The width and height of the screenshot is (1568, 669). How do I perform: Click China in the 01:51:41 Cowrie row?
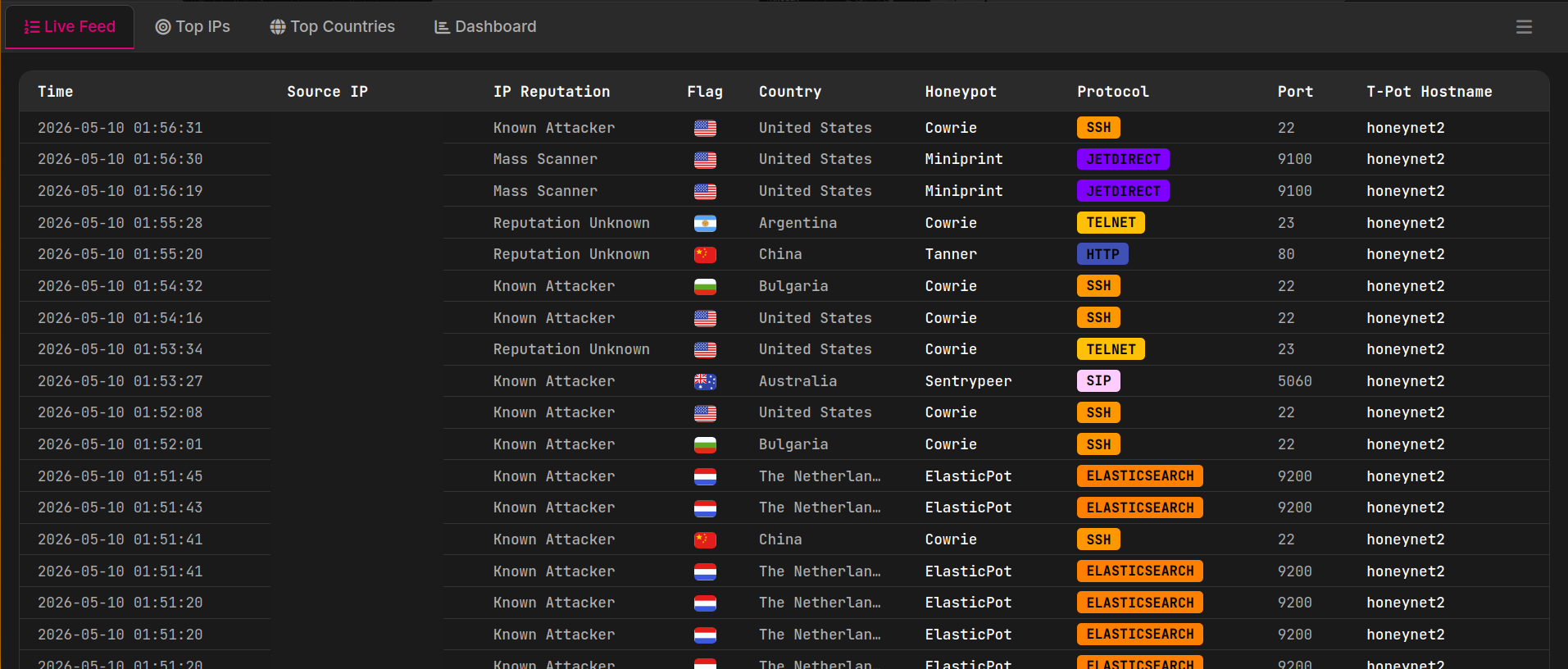(780, 539)
